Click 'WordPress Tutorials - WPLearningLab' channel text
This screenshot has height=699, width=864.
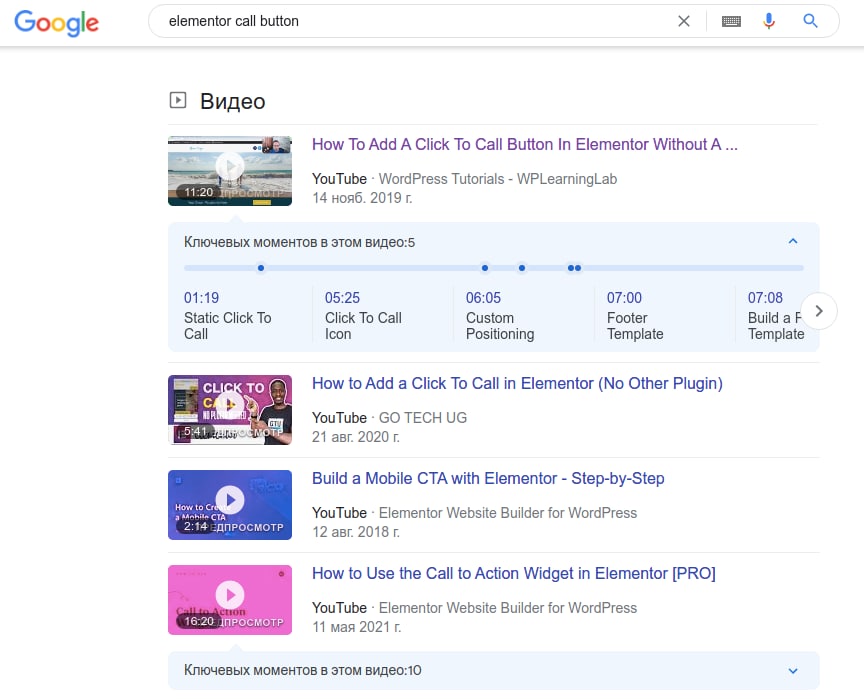point(498,179)
